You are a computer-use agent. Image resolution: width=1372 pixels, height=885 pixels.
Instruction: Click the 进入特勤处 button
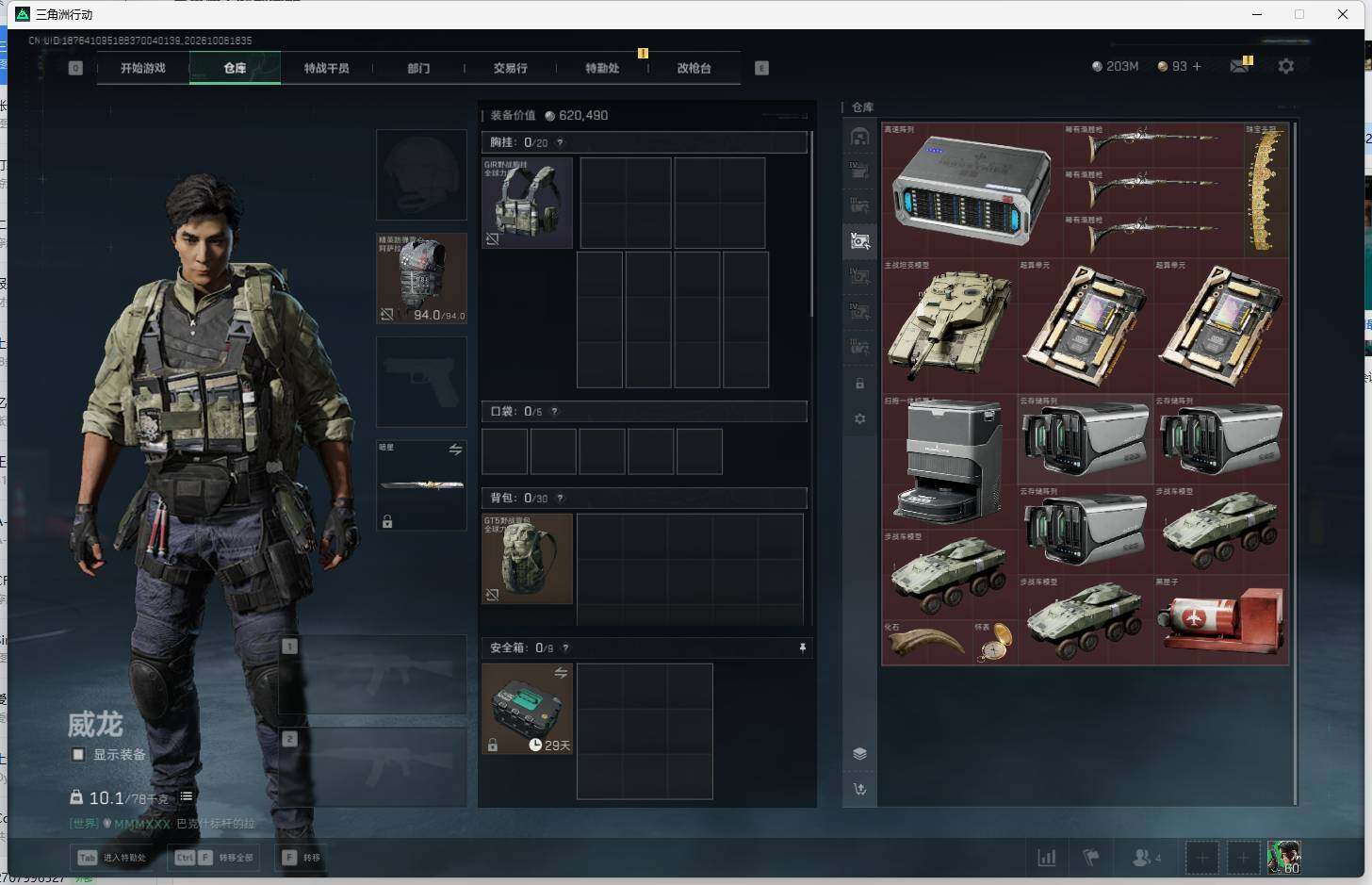click(x=113, y=858)
